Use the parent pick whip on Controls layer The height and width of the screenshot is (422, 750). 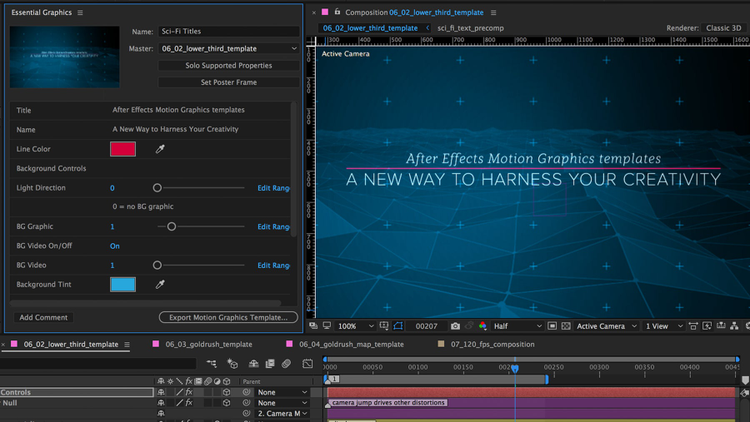tap(246, 392)
